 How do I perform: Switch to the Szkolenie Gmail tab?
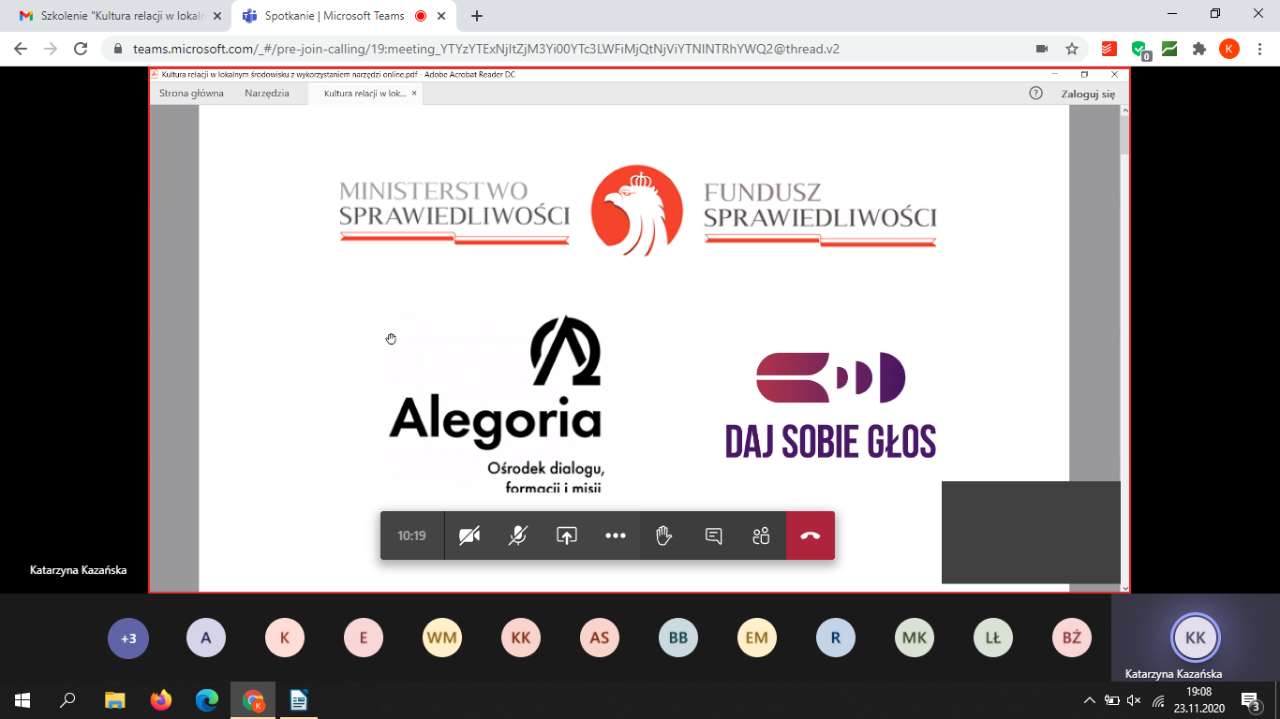[x=115, y=16]
